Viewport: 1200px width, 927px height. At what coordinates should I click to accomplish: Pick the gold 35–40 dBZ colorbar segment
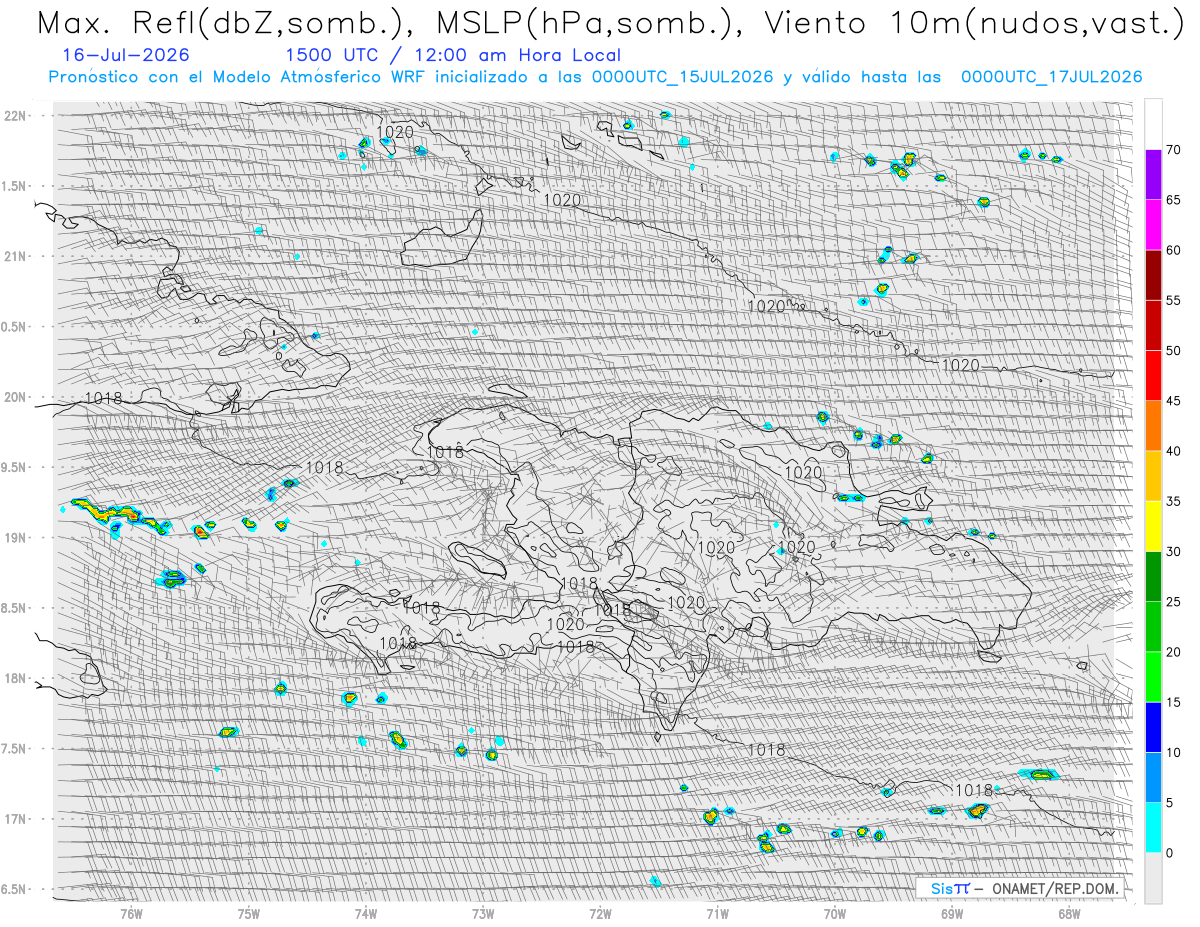[1153, 476]
